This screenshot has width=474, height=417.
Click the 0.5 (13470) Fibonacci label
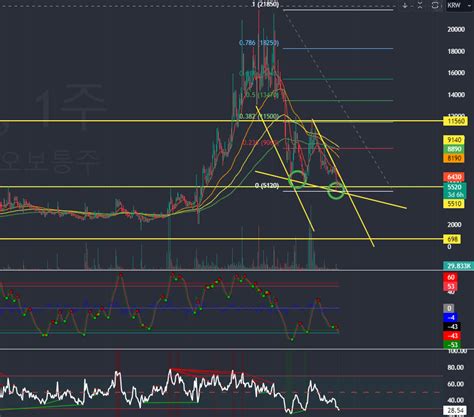[x=262, y=95]
